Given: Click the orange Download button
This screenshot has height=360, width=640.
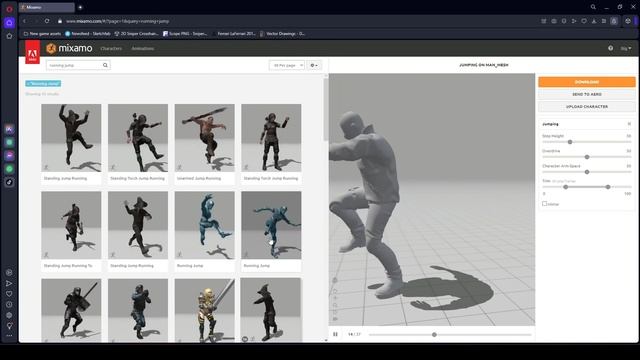Looking at the screenshot, I should [x=587, y=82].
